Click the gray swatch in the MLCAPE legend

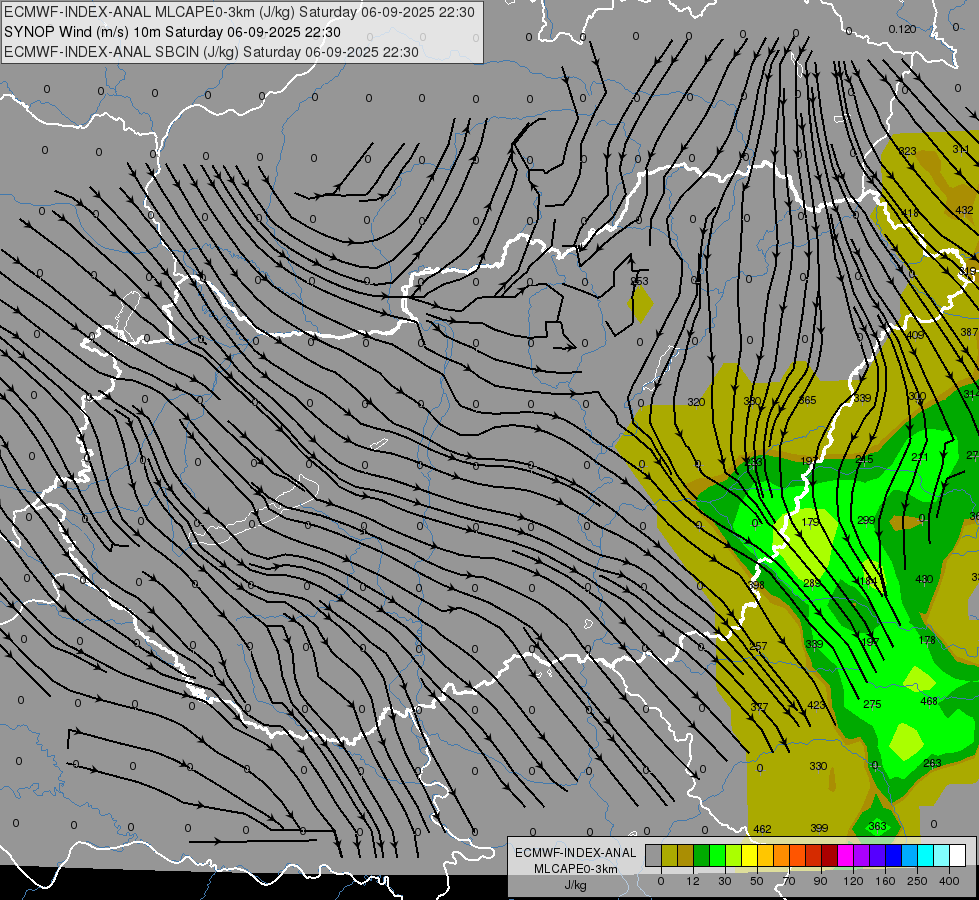pyautogui.click(x=654, y=855)
